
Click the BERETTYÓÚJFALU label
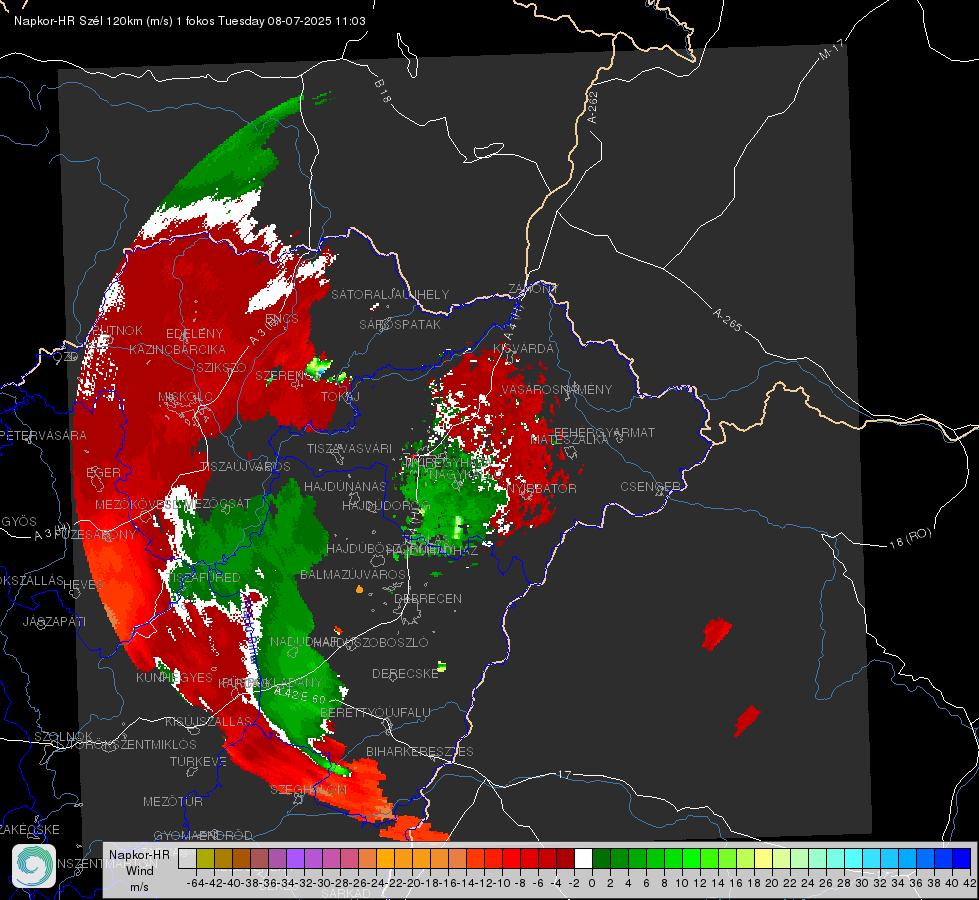click(x=375, y=713)
